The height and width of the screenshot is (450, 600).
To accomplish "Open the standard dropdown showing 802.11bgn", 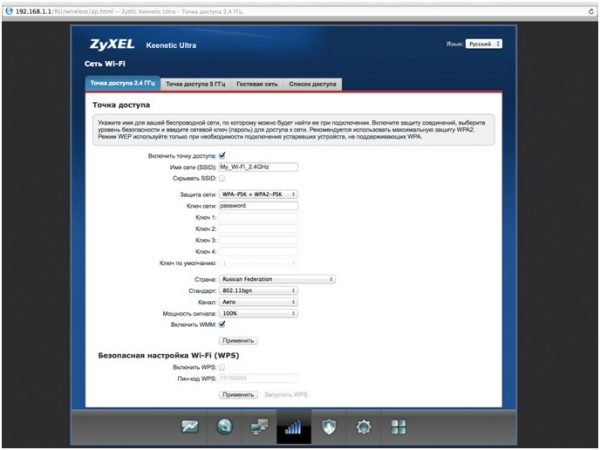I will [x=258, y=291].
